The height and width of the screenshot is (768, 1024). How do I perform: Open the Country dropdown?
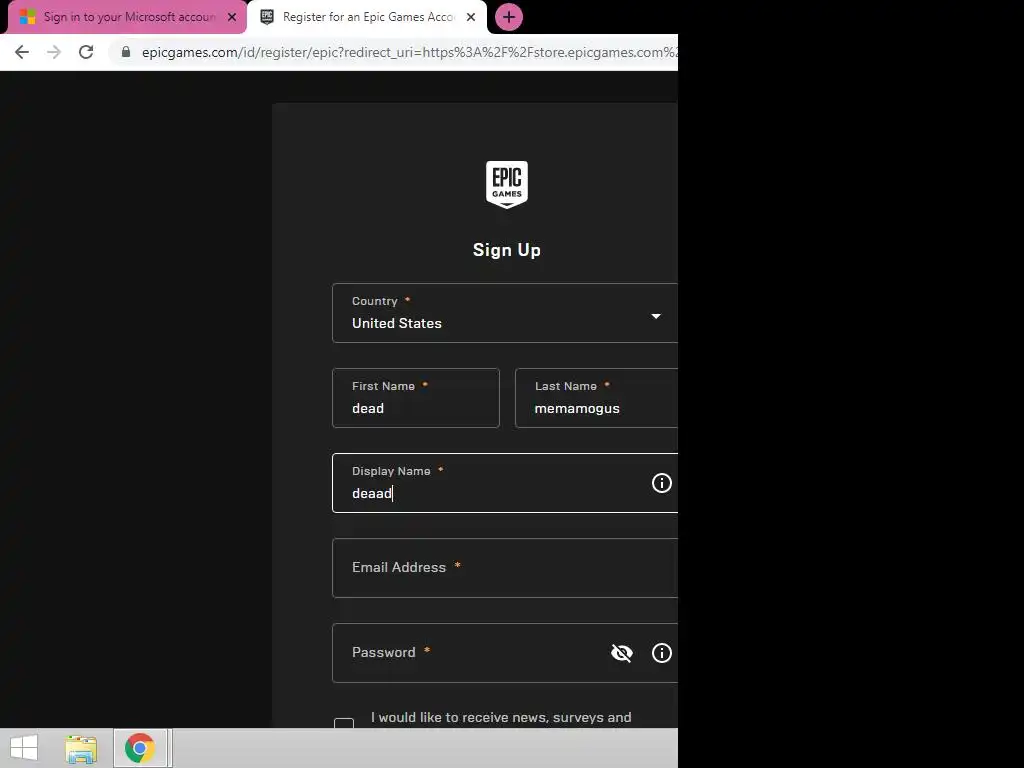coord(505,313)
